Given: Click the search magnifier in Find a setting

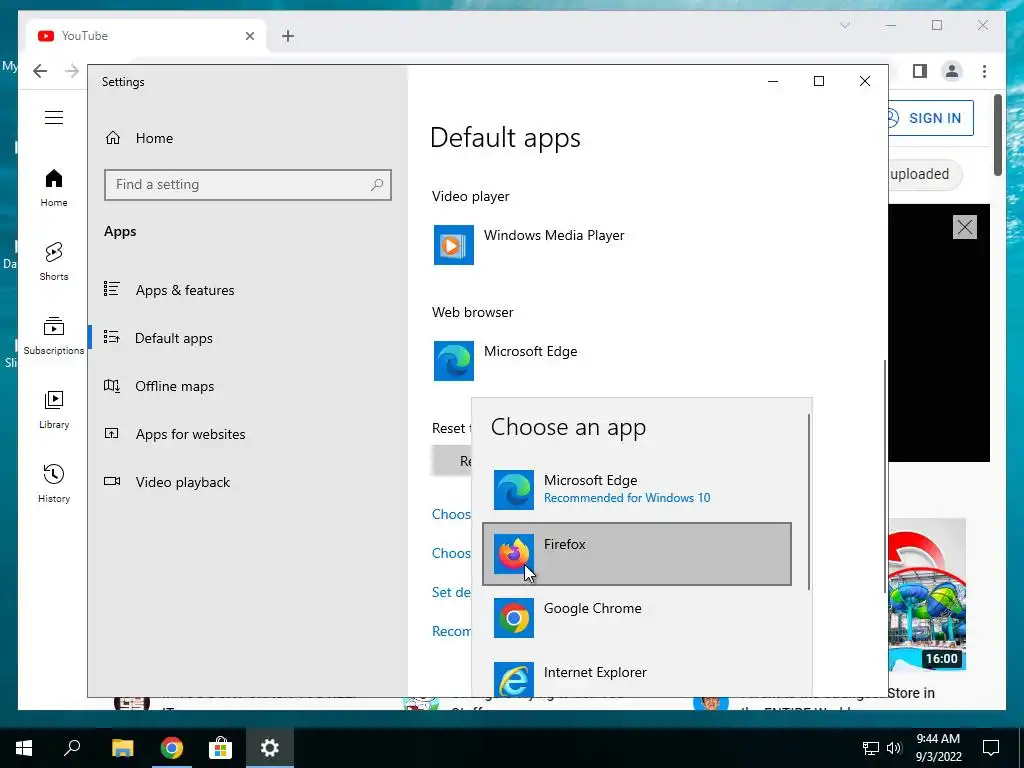Looking at the screenshot, I should pyautogui.click(x=377, y=185).
